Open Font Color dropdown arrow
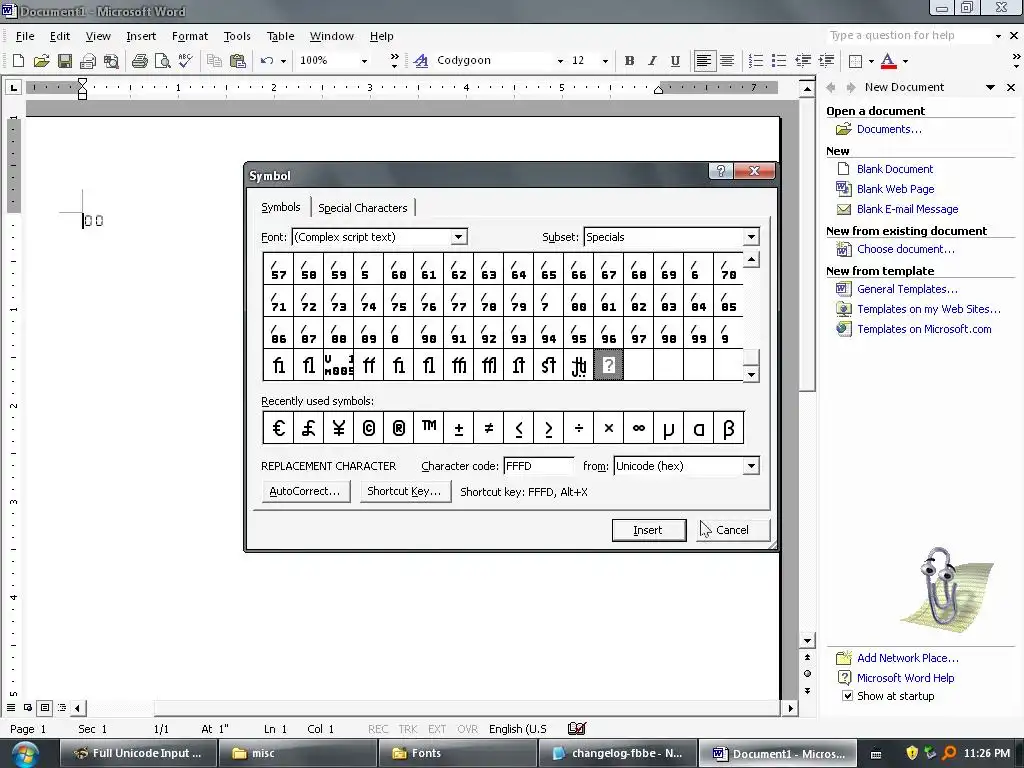The image size is (1024, 768). 905,61
